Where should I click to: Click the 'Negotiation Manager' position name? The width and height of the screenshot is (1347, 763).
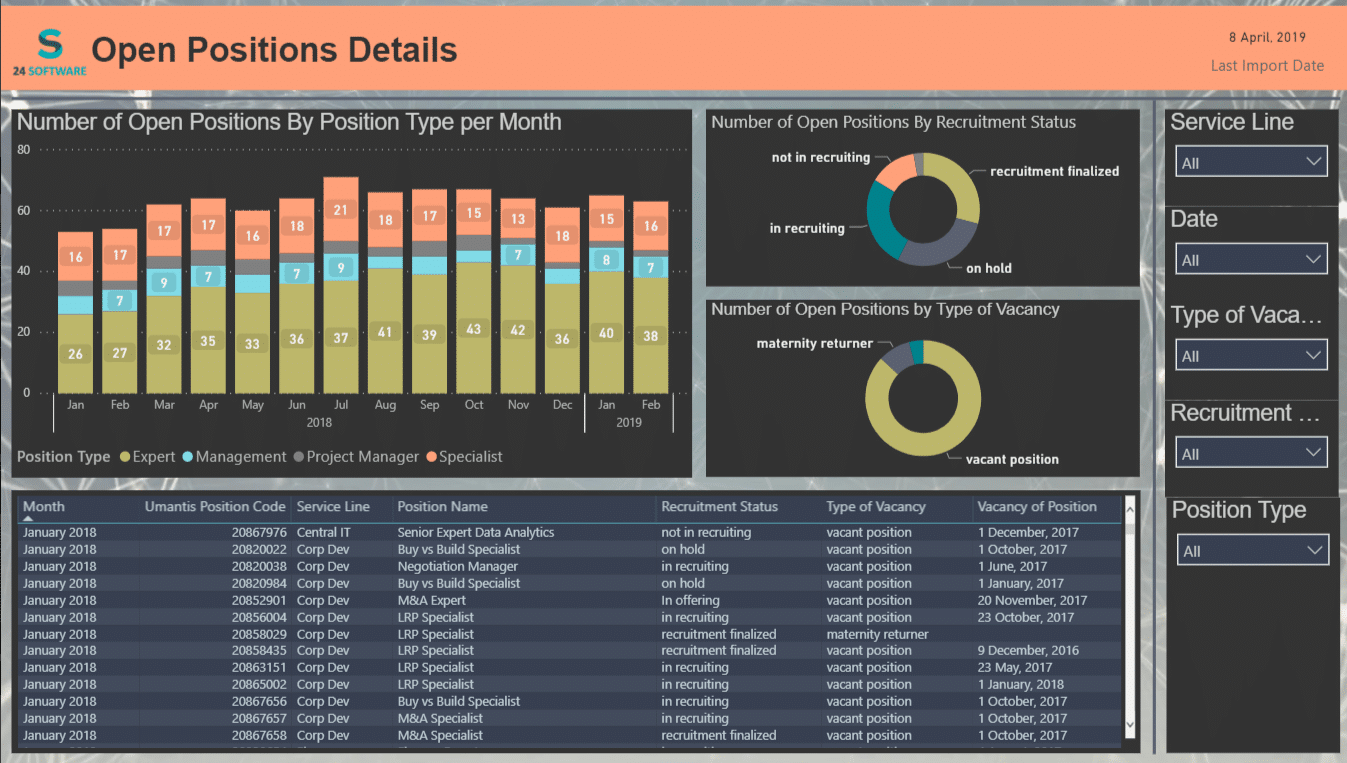click(x=458, y=566)
